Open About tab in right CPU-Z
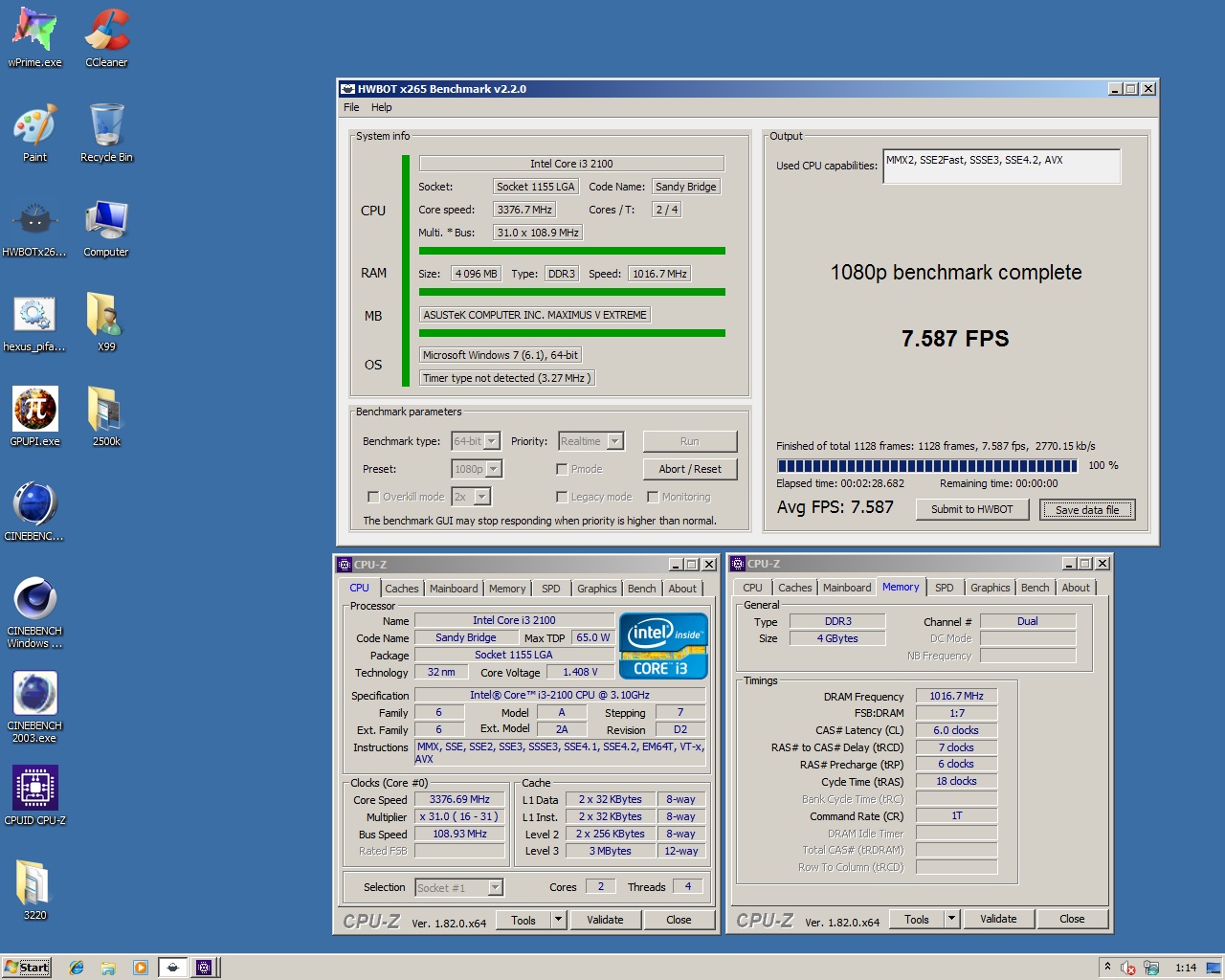 click(1076, 588)
